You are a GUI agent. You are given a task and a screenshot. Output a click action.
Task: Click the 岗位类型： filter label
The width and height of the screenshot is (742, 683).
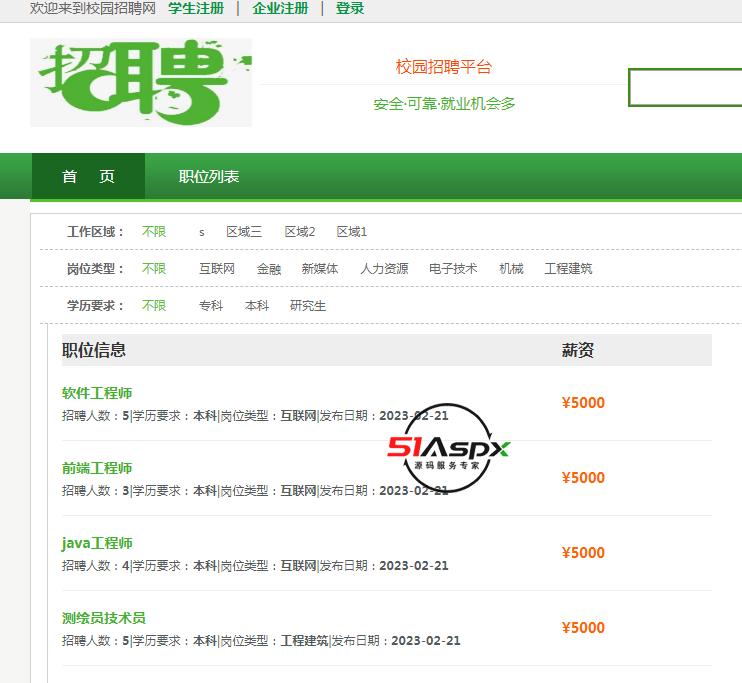(x=95, y=268)
